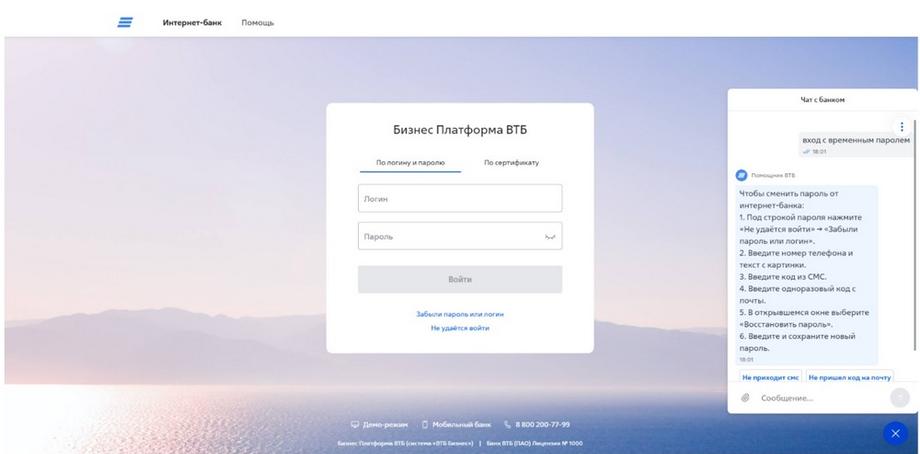The image size is (920, 454).
Task: Click the Чат с банком header title
Action: pos(823,100)
